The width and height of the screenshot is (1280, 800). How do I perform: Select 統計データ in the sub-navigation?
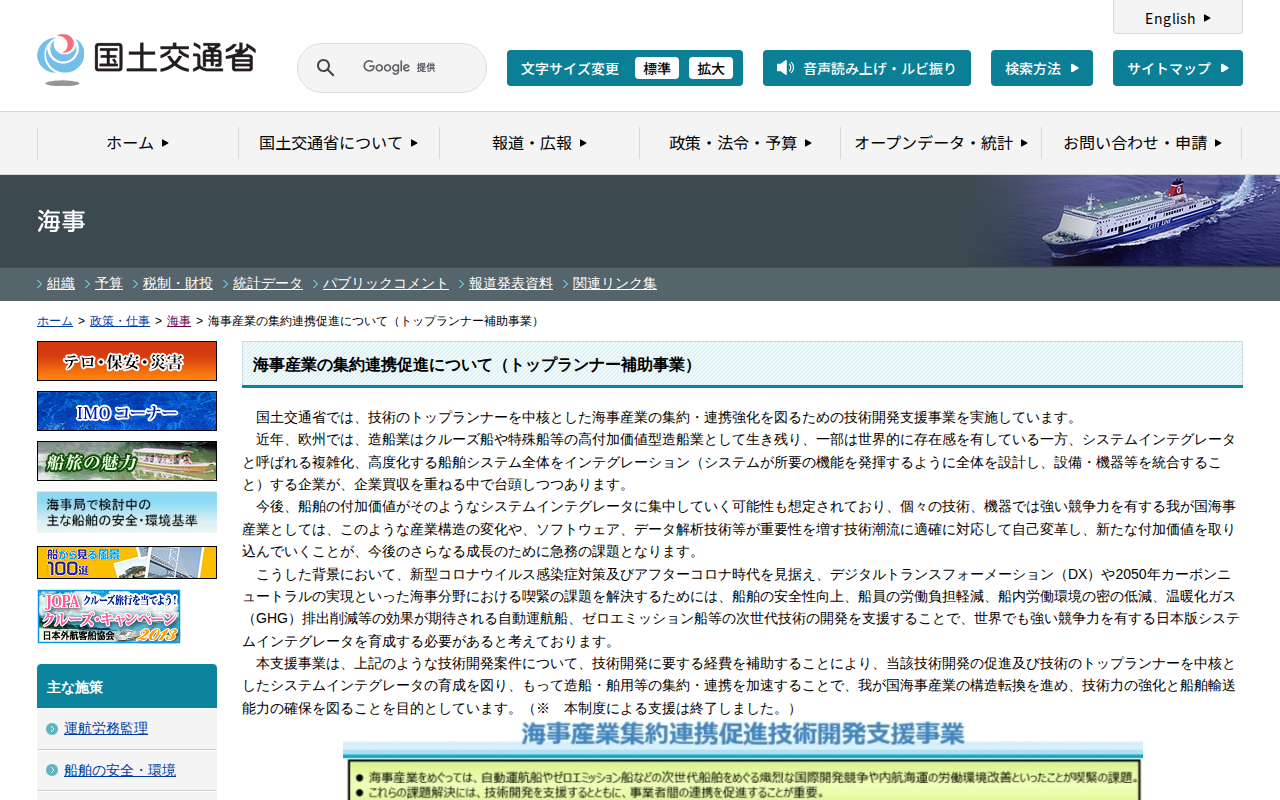point(267,283)
